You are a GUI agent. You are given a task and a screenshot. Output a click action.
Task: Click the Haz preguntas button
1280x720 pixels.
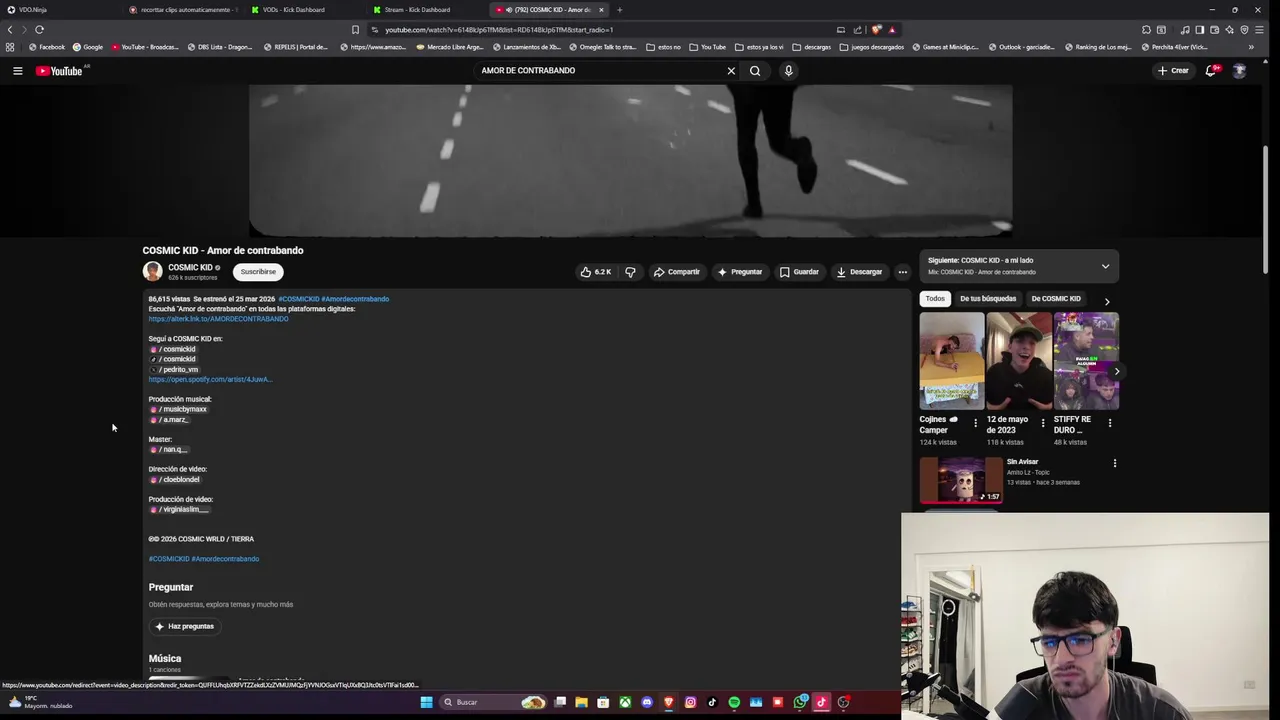pos(184,627)
